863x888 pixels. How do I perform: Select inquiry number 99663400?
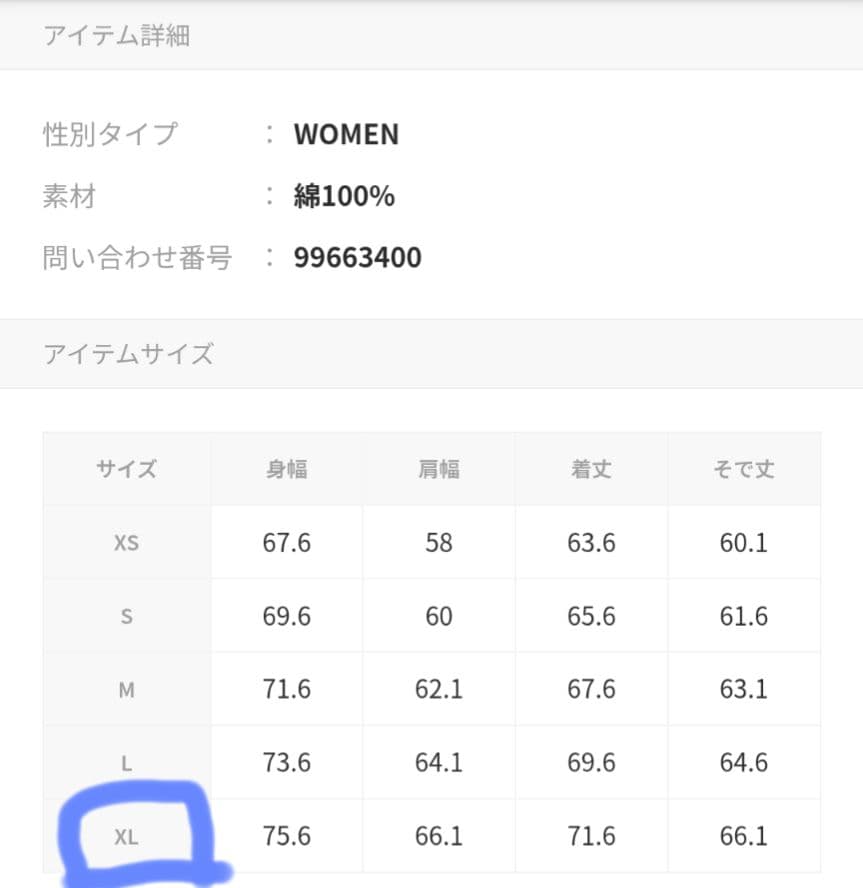(357, 258)
